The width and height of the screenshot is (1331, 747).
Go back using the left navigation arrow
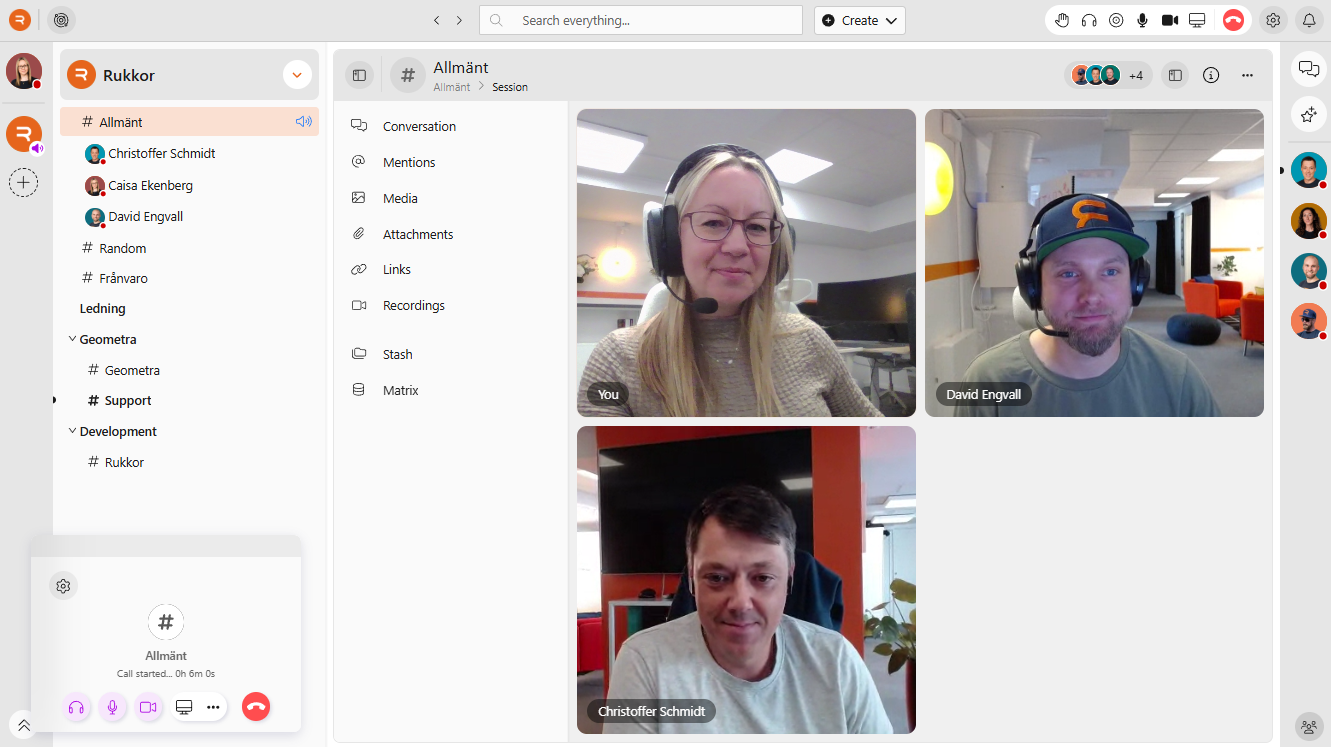click(437, 20)
